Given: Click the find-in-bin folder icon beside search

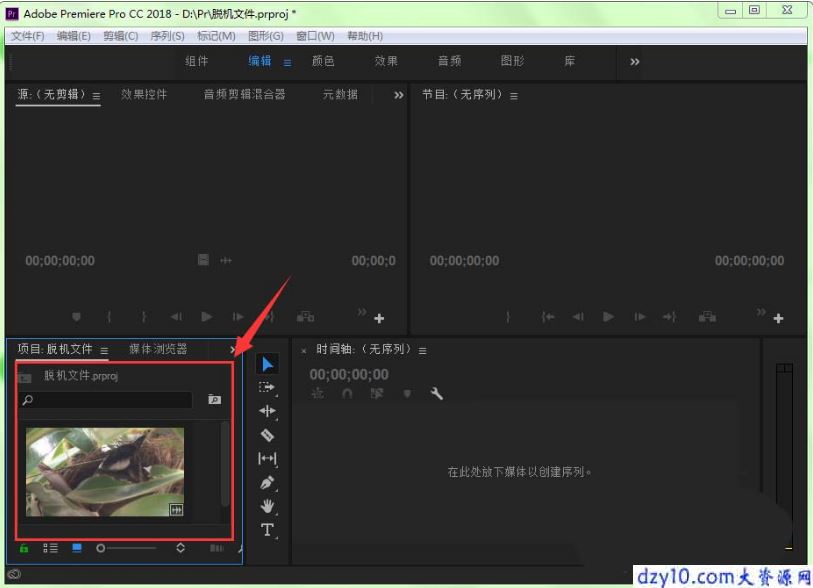Looking at the screenshot, I should tap(214, 399).
